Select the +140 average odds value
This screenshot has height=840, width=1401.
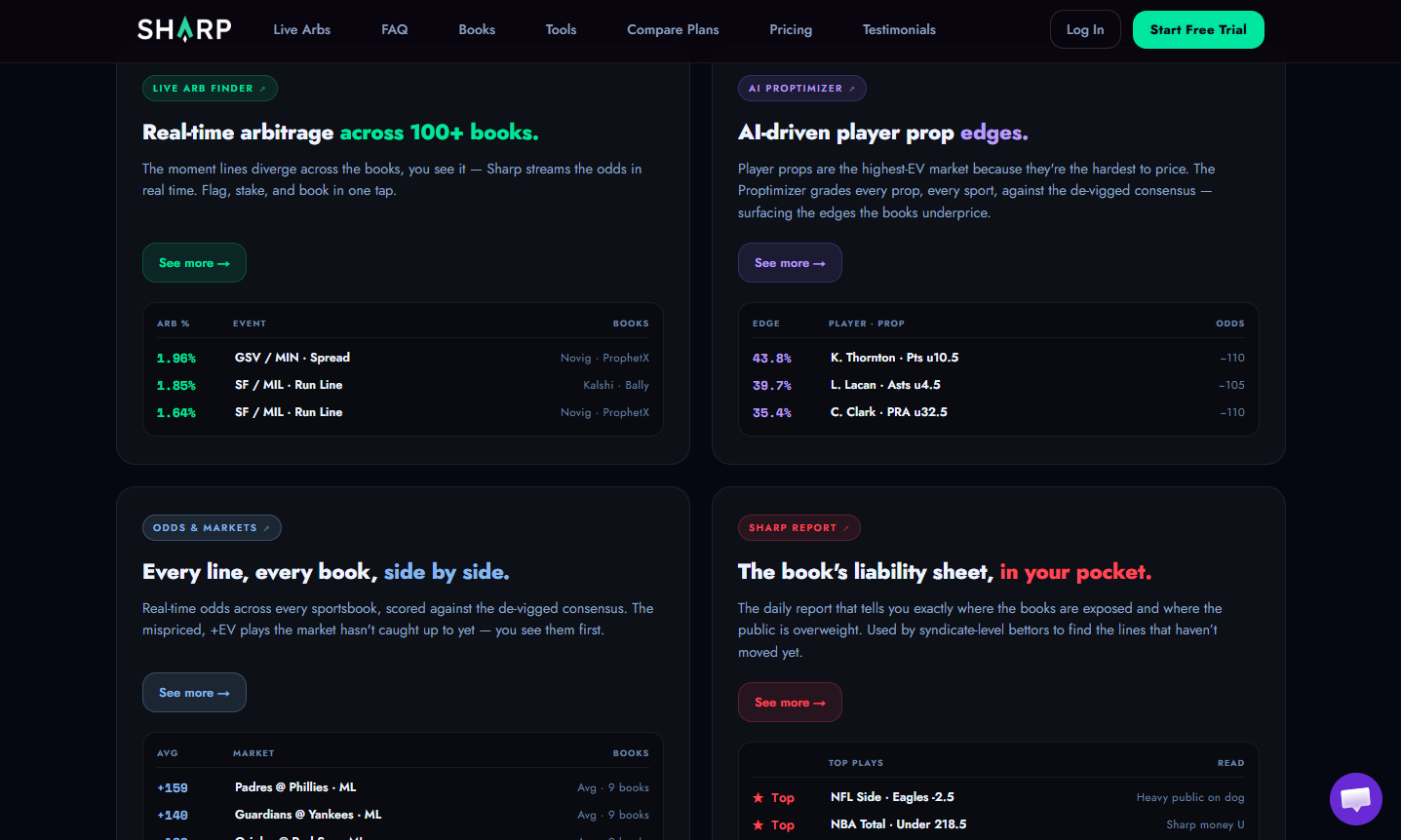click(x=173, y=816)
